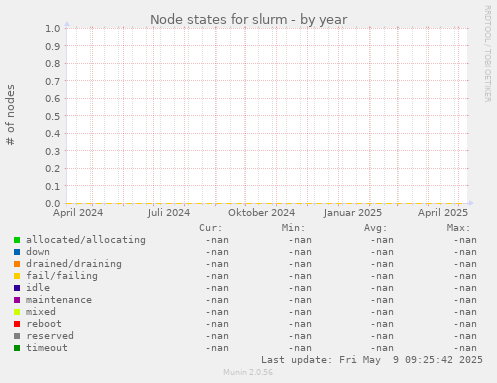This screenshot has height=383, width=497.
Task: Click the 'Min:' column header
Action: coord(293,228)
